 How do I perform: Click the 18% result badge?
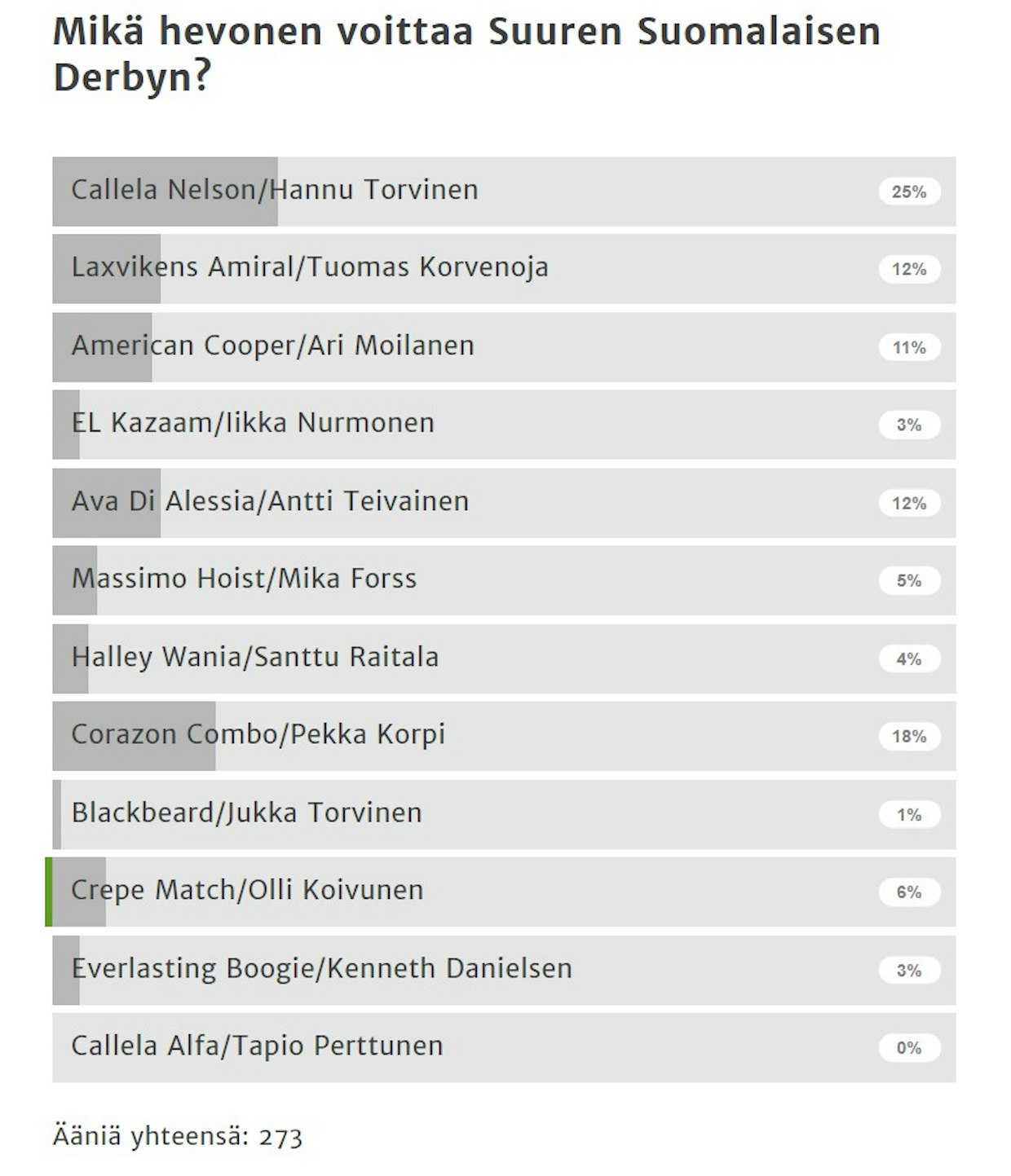pos(909,736)
